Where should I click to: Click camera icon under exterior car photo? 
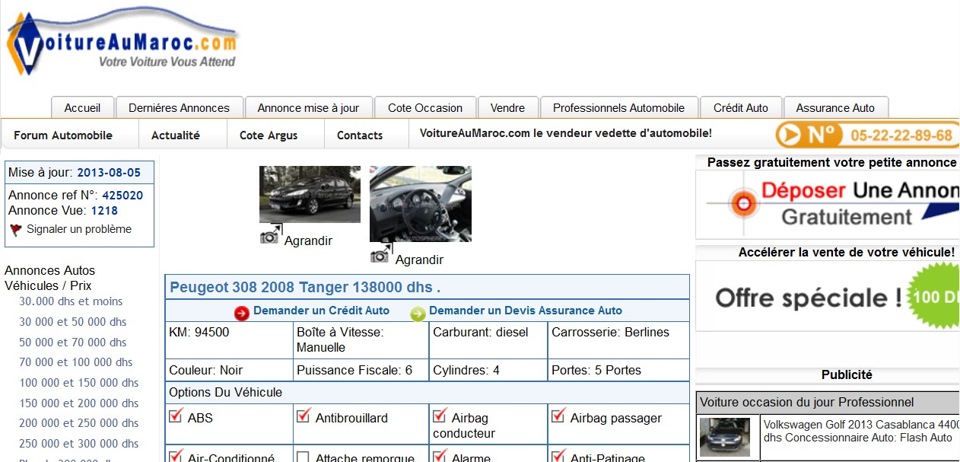click(x=270, y=235)
